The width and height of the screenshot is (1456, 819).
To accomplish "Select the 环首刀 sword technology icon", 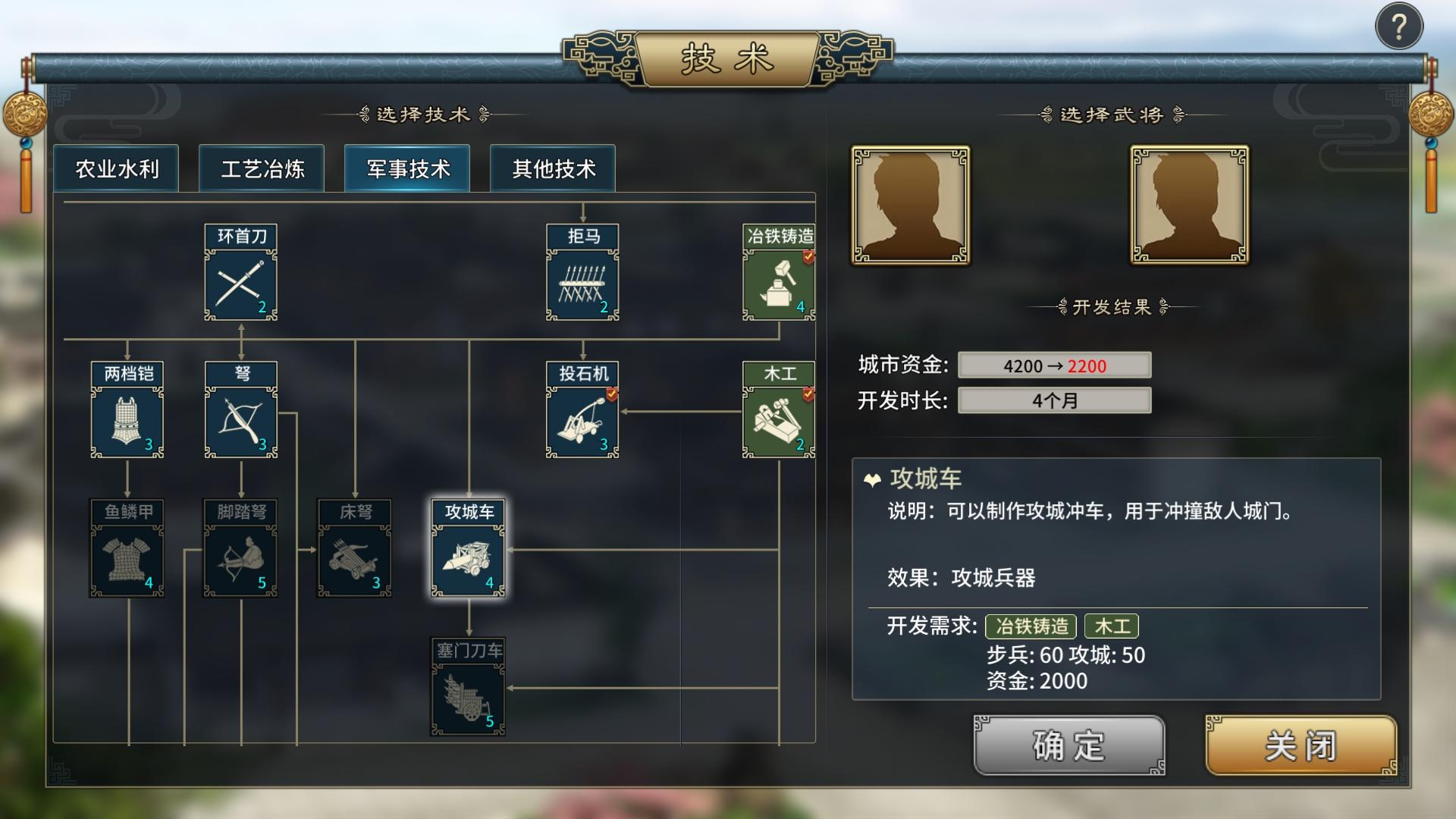I will (x=241, y=272).
